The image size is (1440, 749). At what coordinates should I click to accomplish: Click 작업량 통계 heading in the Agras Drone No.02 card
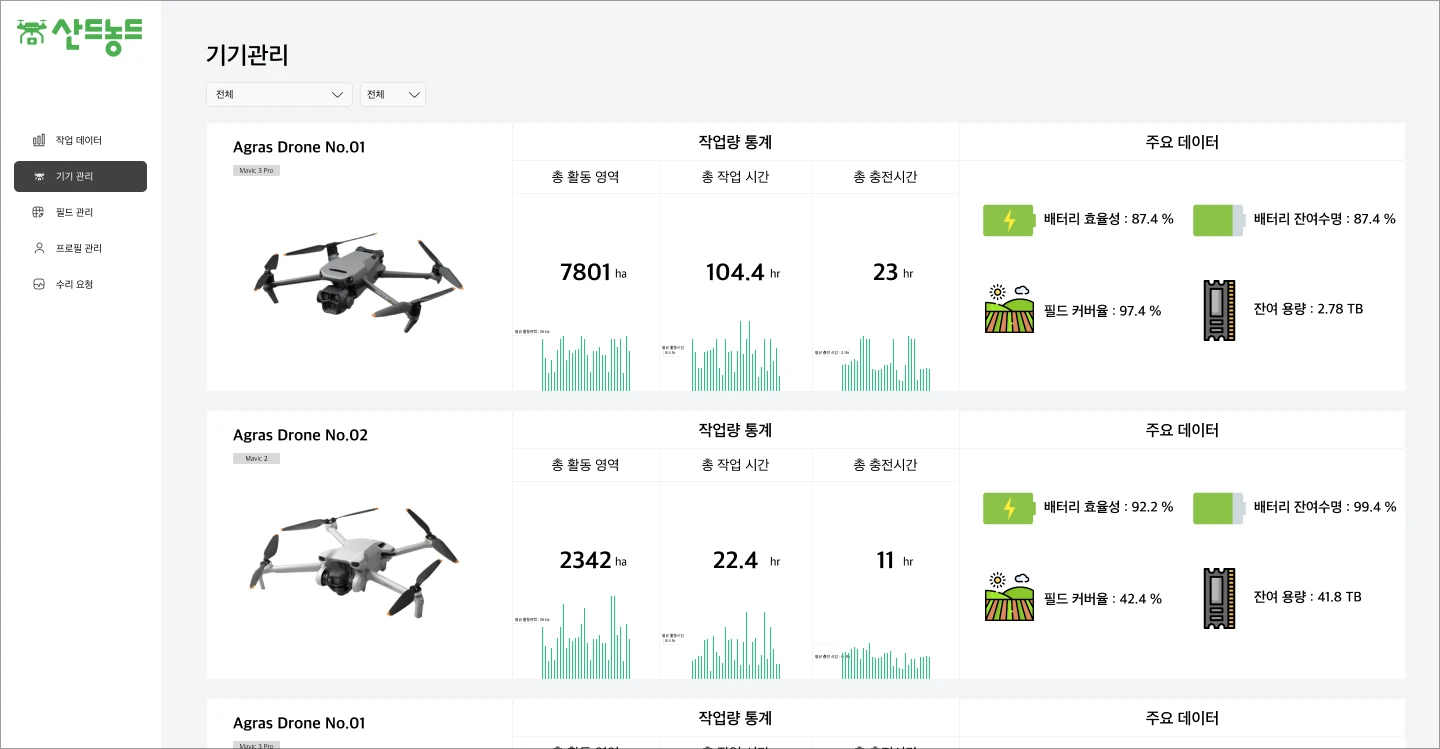pos(735,430)
